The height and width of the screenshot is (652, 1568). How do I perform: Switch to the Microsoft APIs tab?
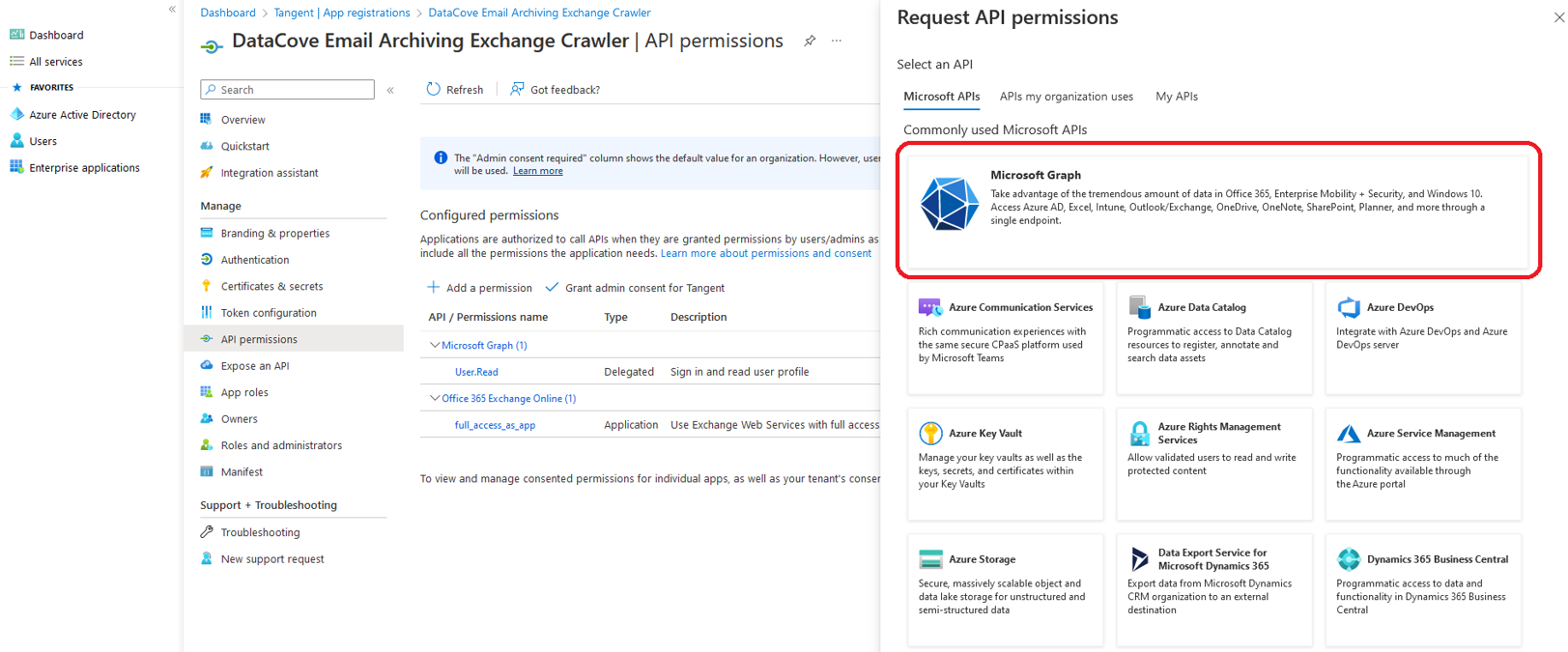point(941,97)
